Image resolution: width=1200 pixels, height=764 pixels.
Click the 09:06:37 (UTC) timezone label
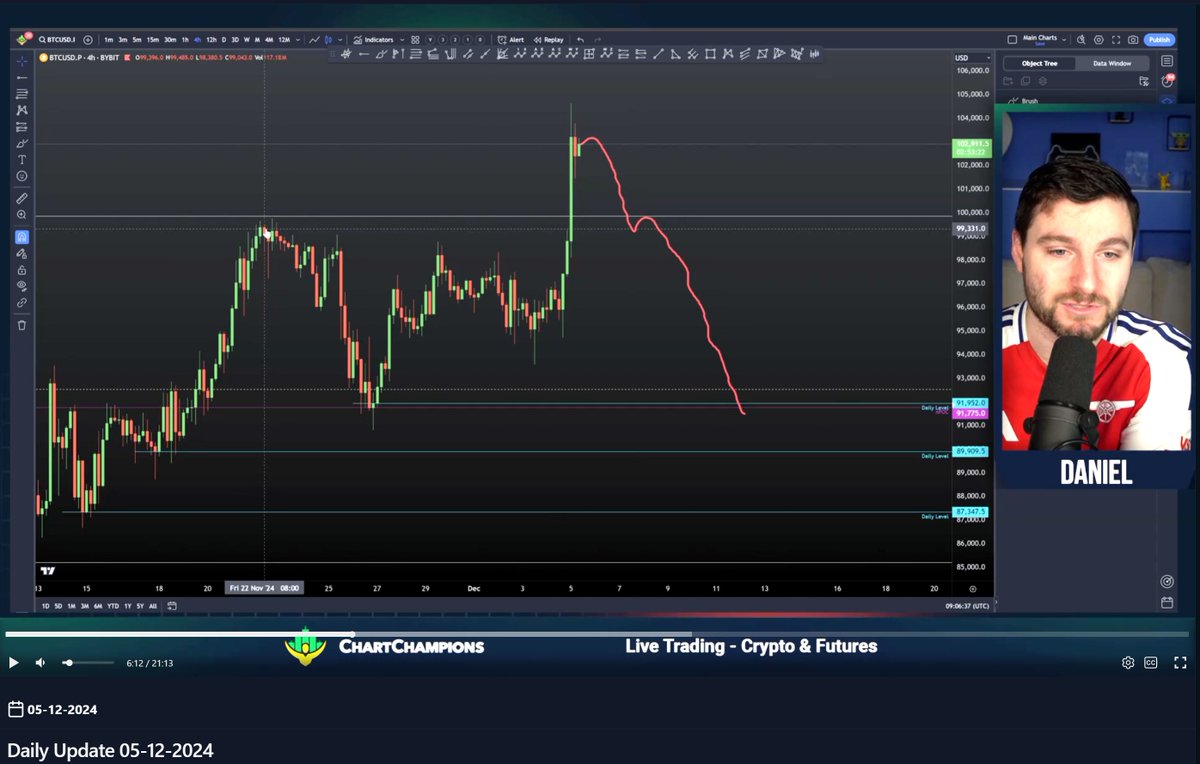967,606
